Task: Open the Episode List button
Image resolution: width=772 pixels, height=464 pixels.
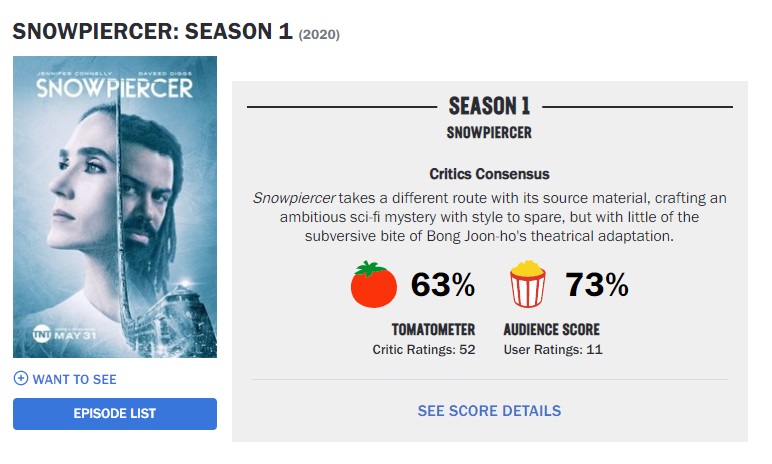Action: [115, 414]
